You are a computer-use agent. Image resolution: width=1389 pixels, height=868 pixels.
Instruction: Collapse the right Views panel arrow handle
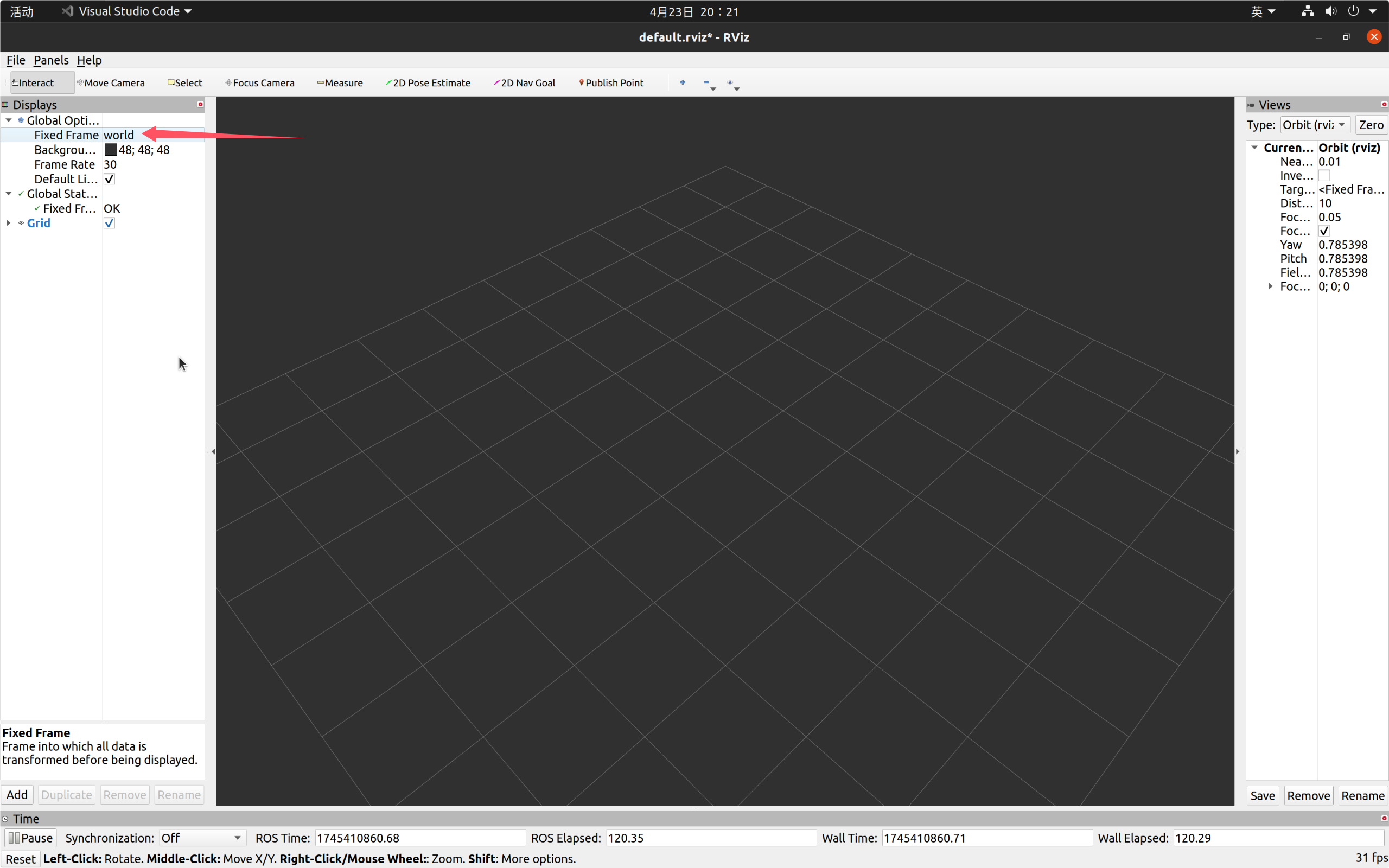point(1238,452)
